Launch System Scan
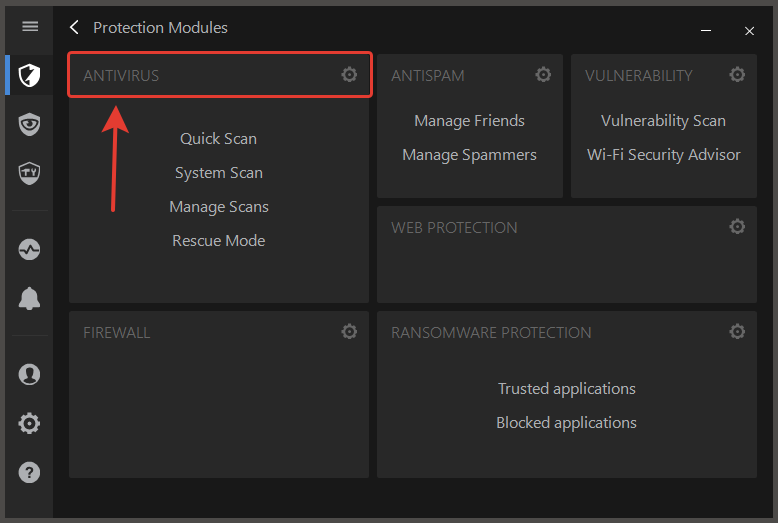This screenshot has width=778, height=523. 219,173
